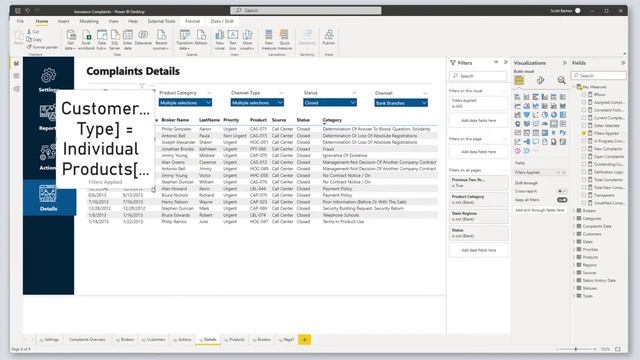Create a New measure
Image resolution: width=640 pixels, height=360 pixels.
coord(269,40)
